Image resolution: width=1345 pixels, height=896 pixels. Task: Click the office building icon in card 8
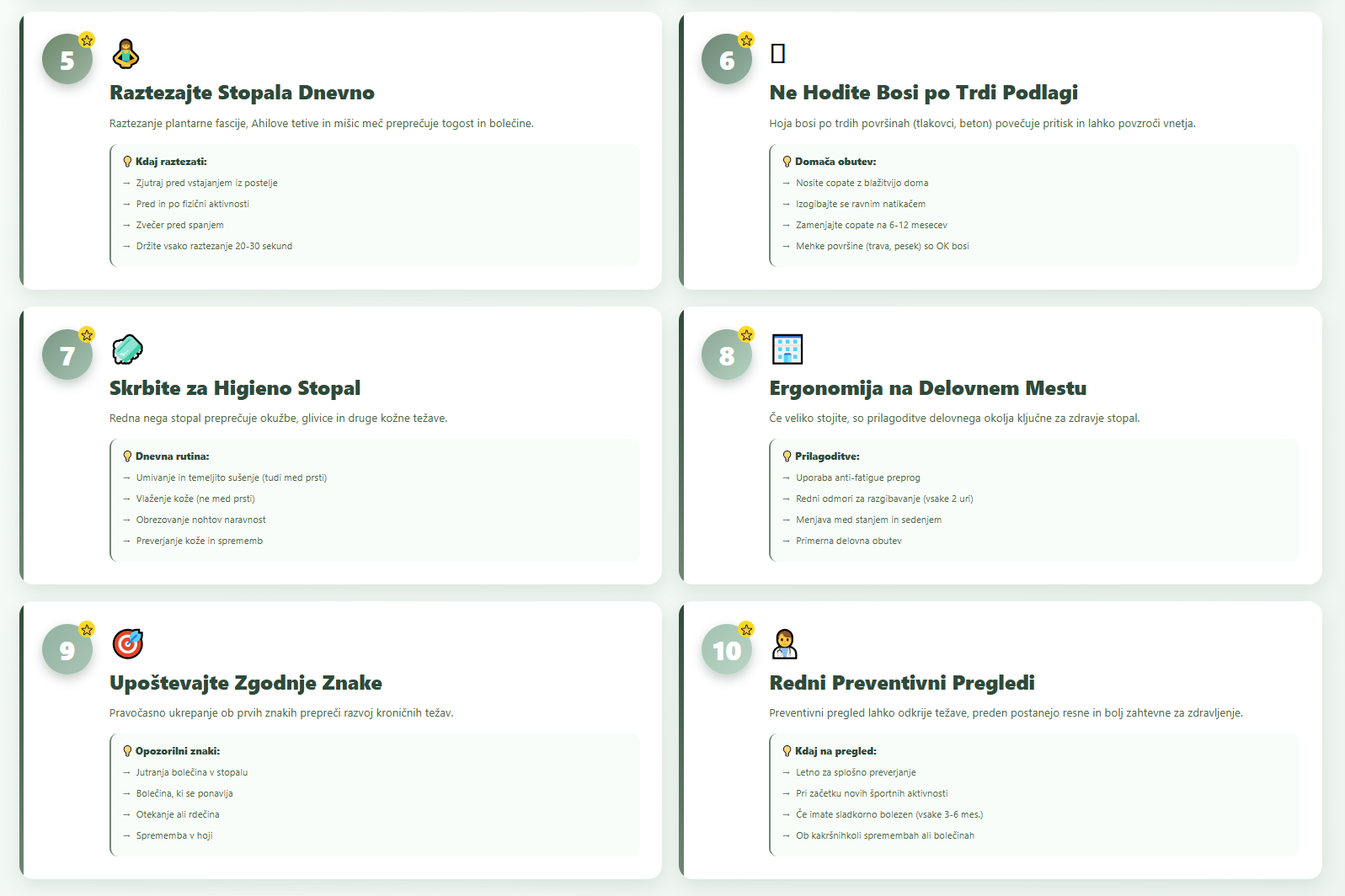pyautogui.click(x=787, y=349)
